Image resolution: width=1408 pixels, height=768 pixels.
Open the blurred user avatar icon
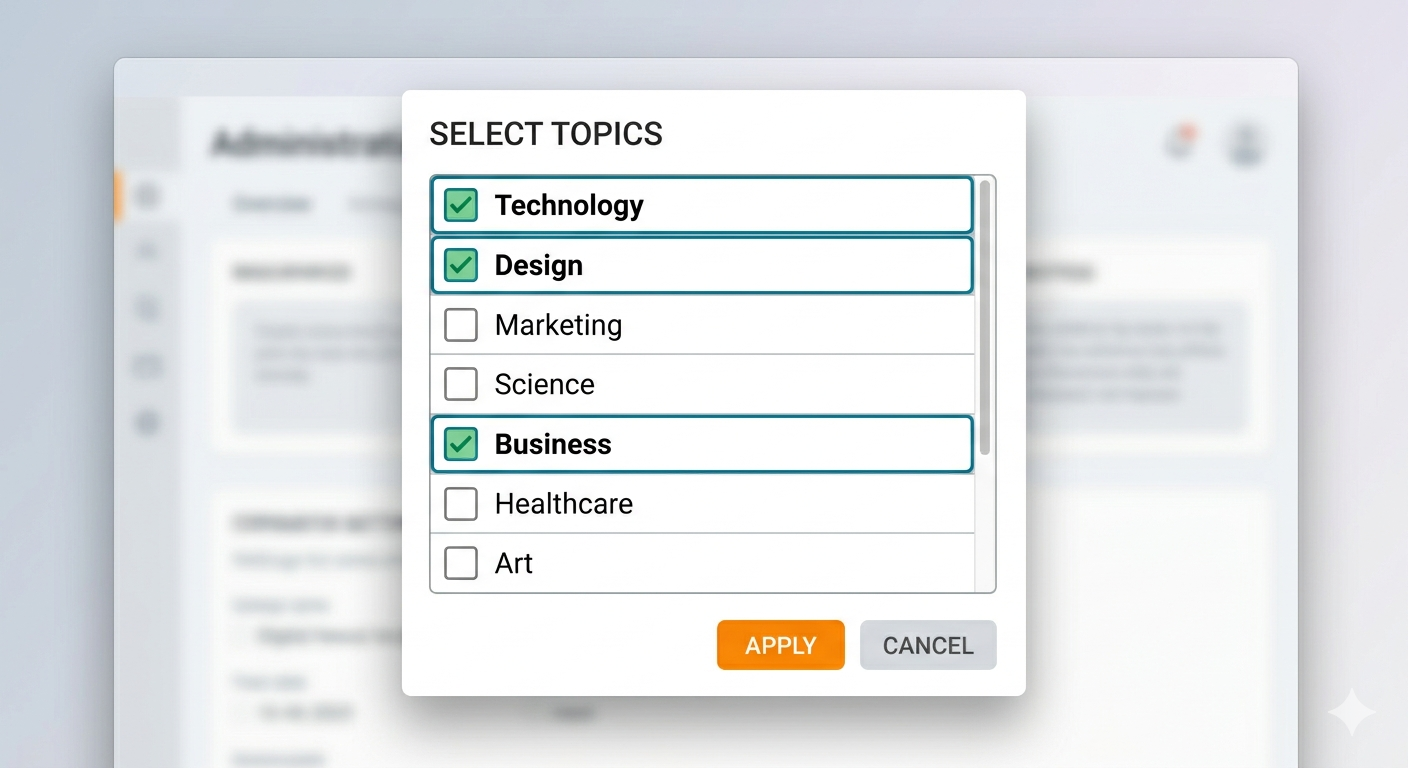1246,145
